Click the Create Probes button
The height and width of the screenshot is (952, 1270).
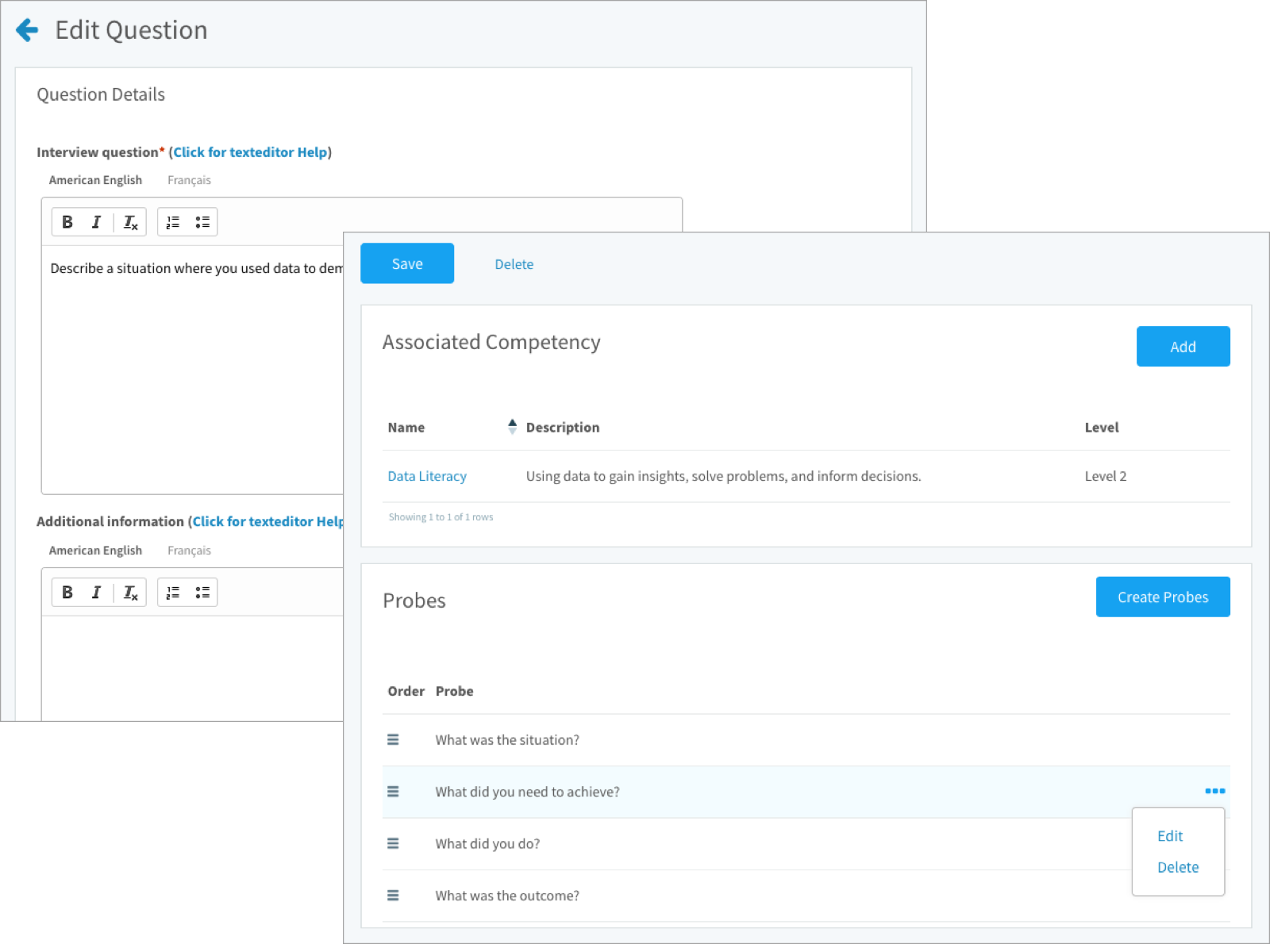pyautogui.click(x=1162, y=597)
